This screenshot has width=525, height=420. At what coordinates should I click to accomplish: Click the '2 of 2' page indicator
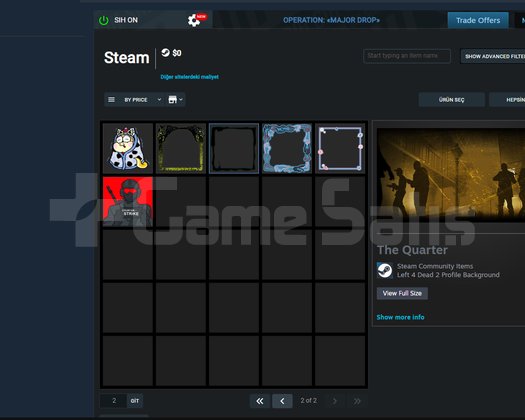308,401
